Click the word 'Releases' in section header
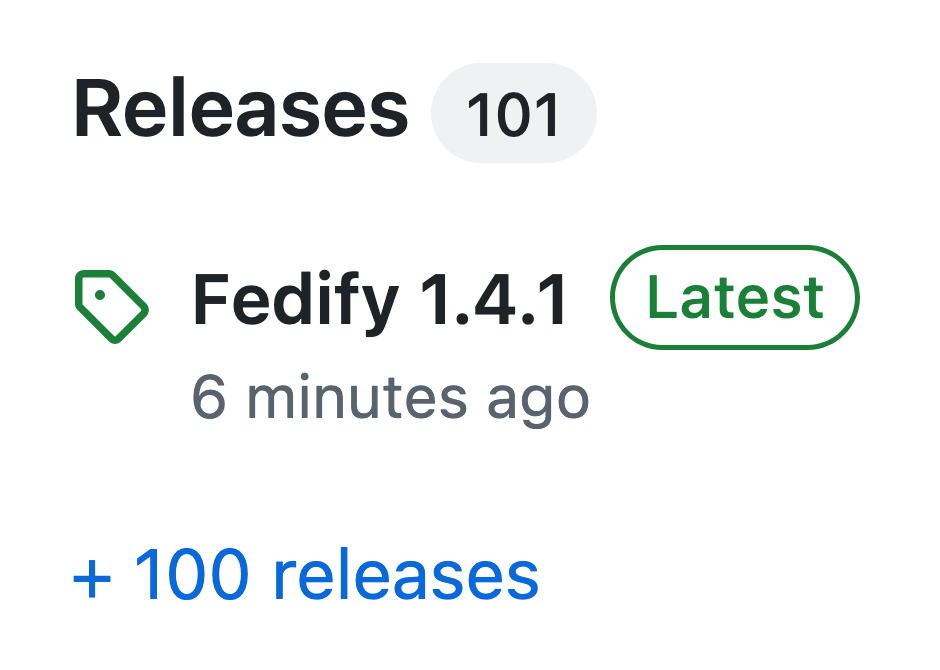940x670 pixels. 240,111
